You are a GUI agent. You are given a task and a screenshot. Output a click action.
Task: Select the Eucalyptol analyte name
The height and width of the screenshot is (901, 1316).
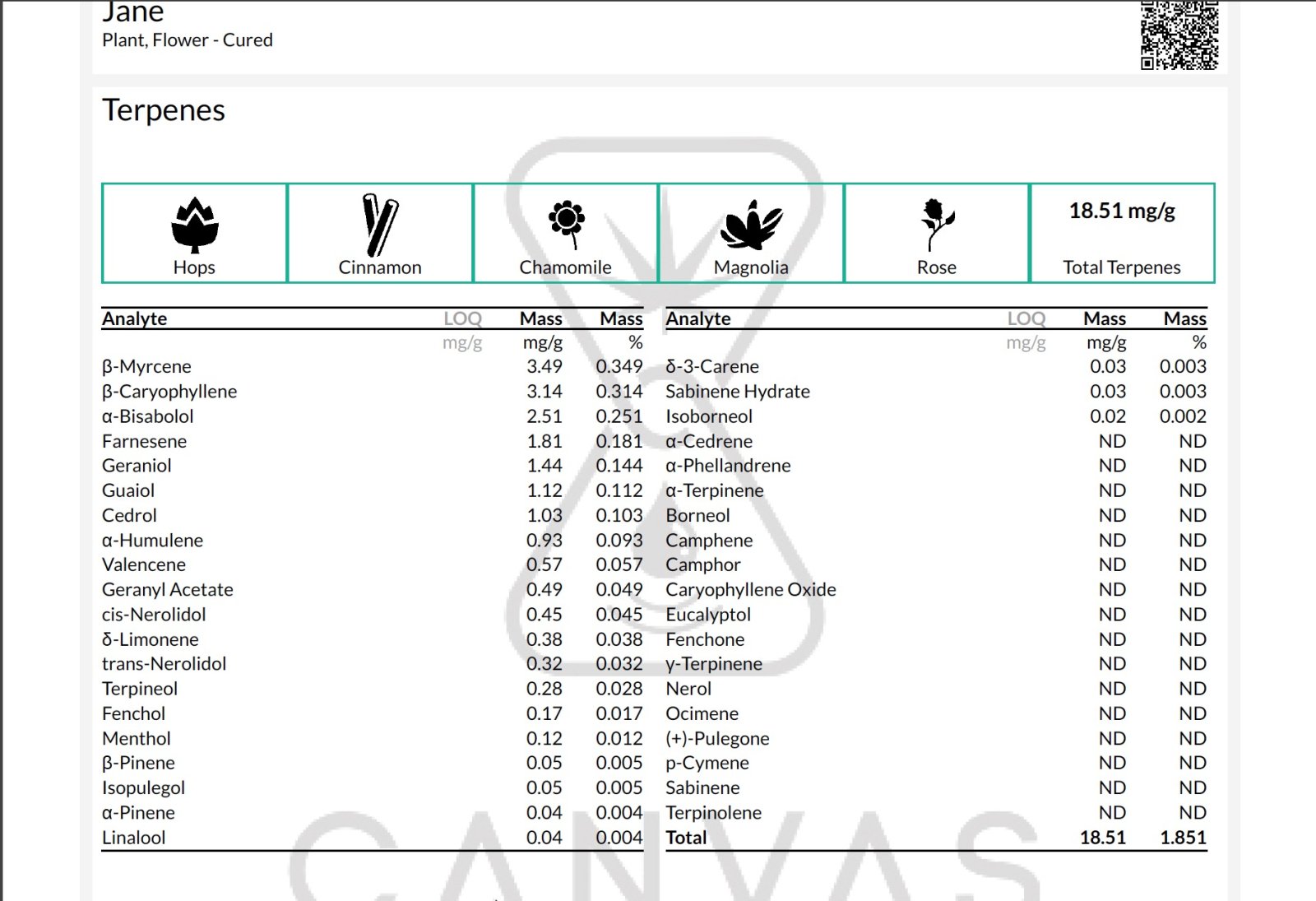pos(708,615)
